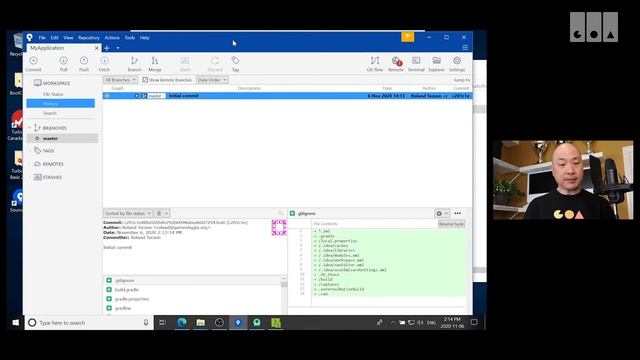Open Android Studio from the taskbar
Viewport: 640px width, 360px height.
pos(257,322)
